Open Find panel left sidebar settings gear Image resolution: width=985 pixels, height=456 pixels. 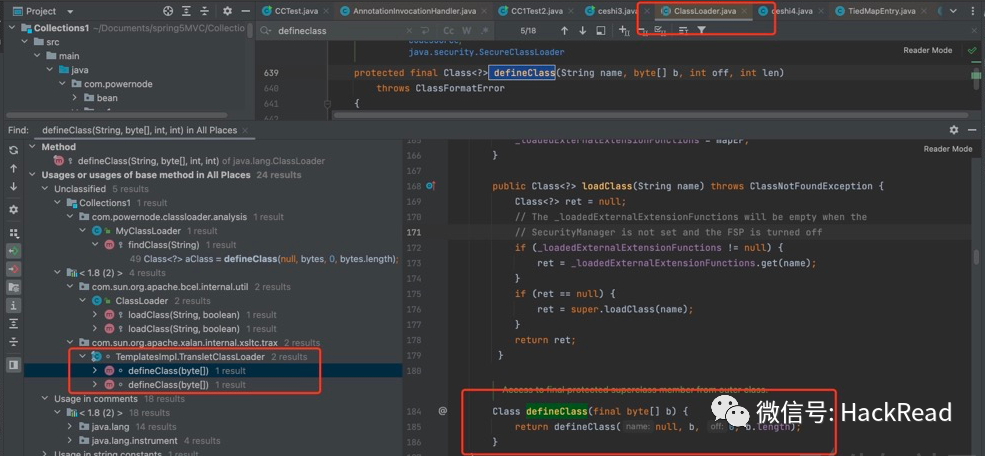tap(13, 209)
